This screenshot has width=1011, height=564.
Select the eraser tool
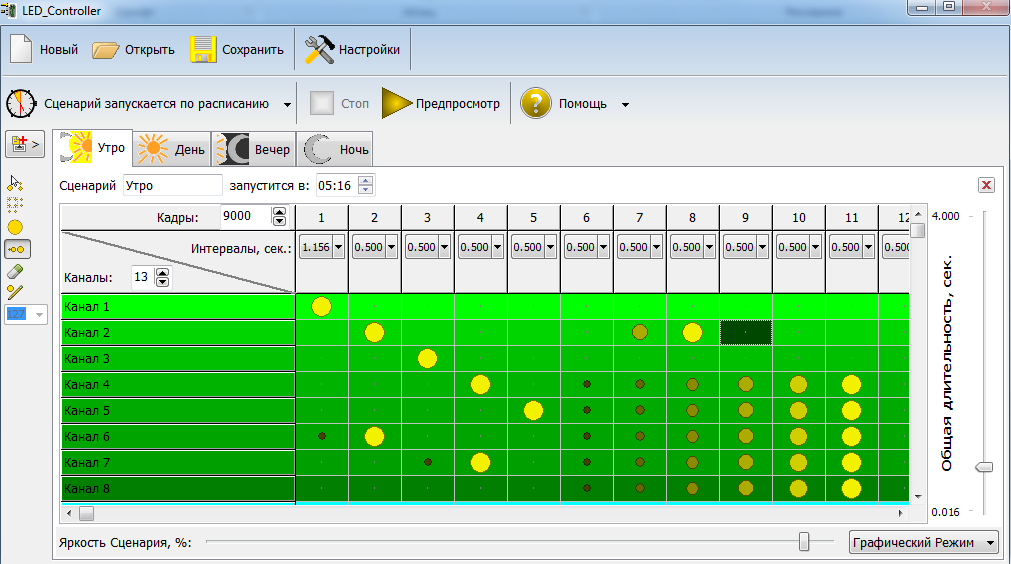click(15, 271)
